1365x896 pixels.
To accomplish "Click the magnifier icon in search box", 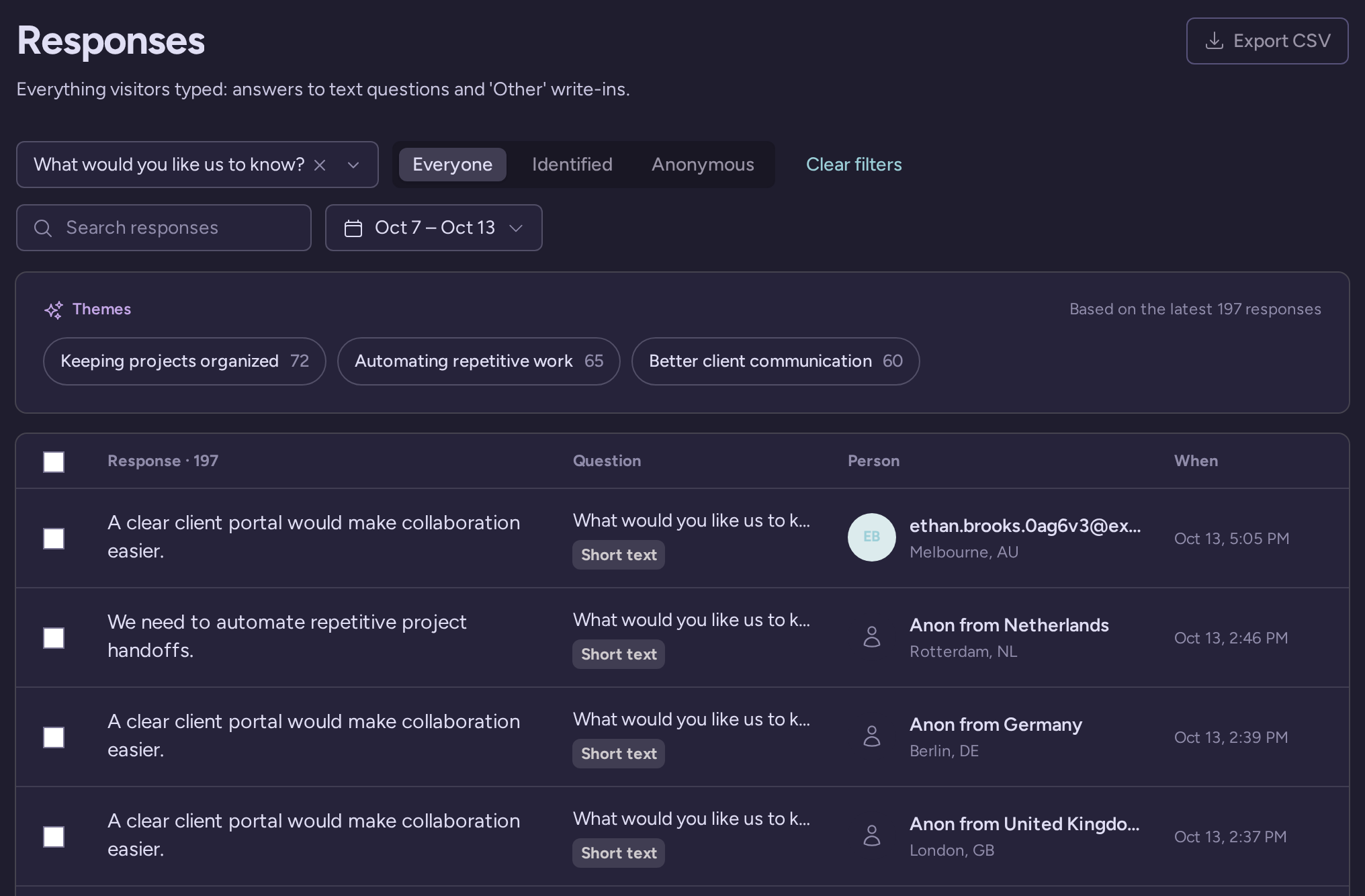I will [x=43, y=228].
